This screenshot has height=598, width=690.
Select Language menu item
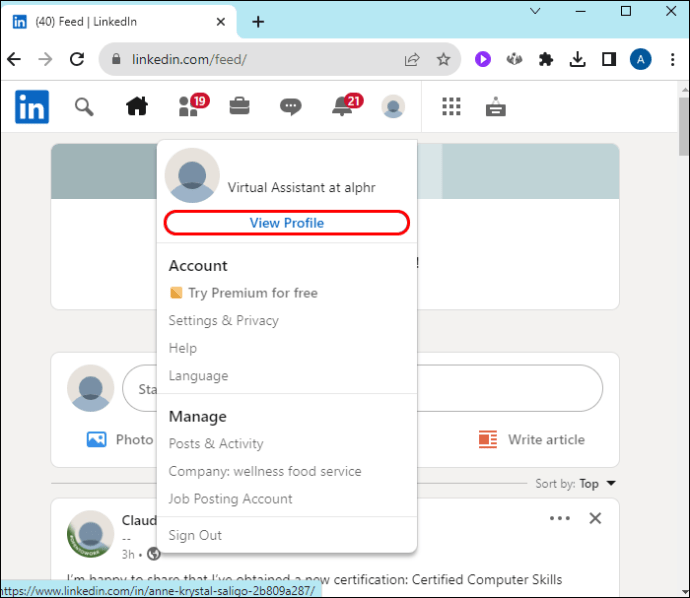coord(198,376)
